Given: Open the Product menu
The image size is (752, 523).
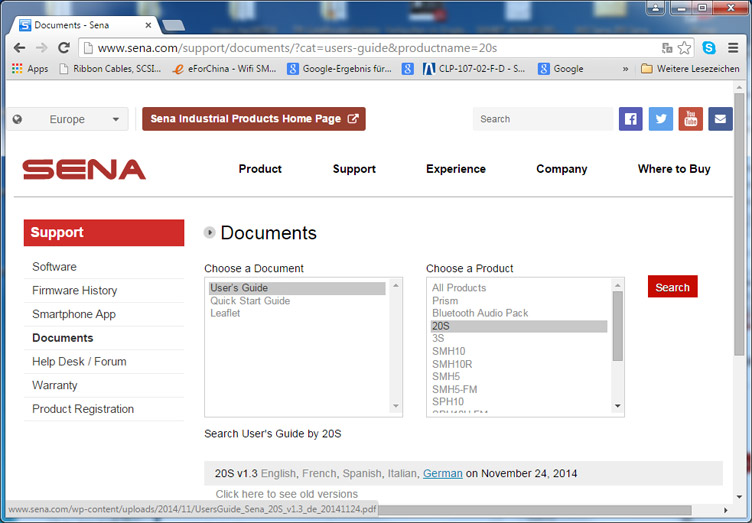Looking at the screenshot, I should click(260, 169).
